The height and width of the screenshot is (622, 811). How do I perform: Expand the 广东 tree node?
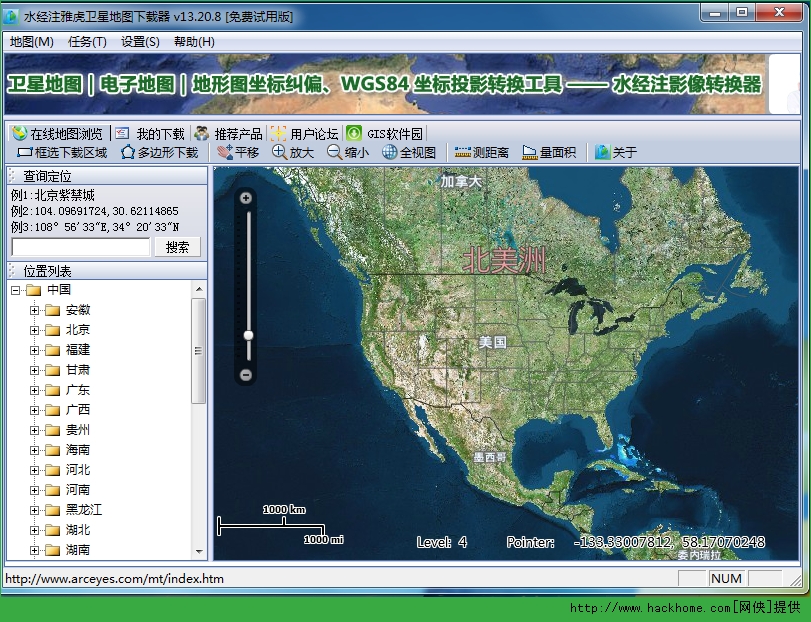(34, 390)
